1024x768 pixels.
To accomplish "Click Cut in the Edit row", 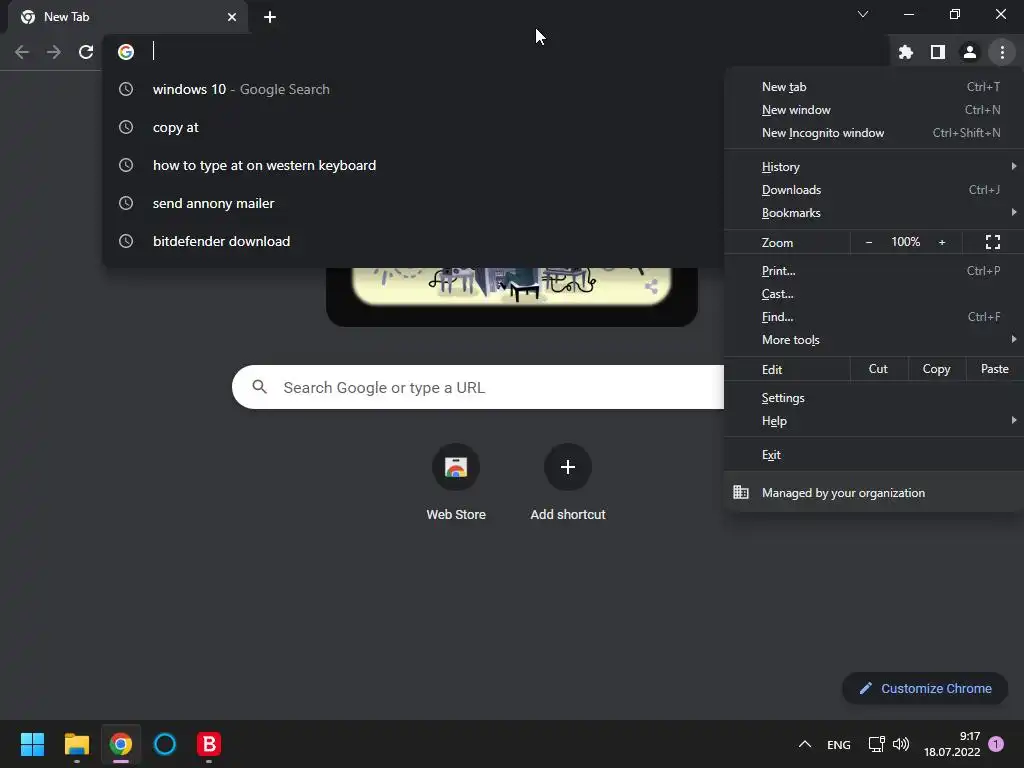I will 878,369.
